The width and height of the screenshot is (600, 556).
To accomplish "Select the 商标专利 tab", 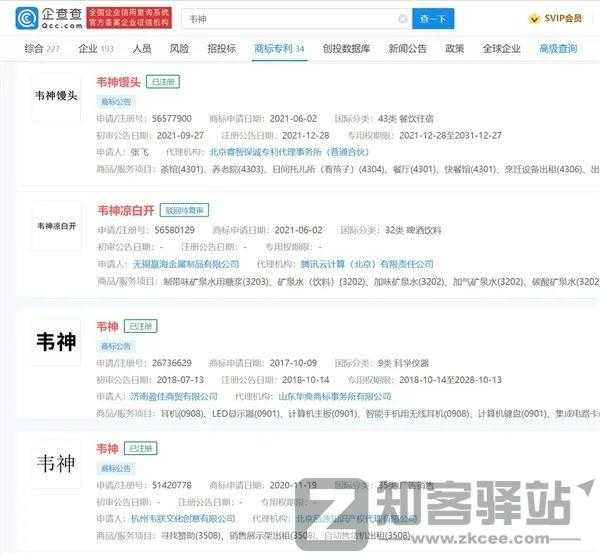I will click(x=279, y=49).
